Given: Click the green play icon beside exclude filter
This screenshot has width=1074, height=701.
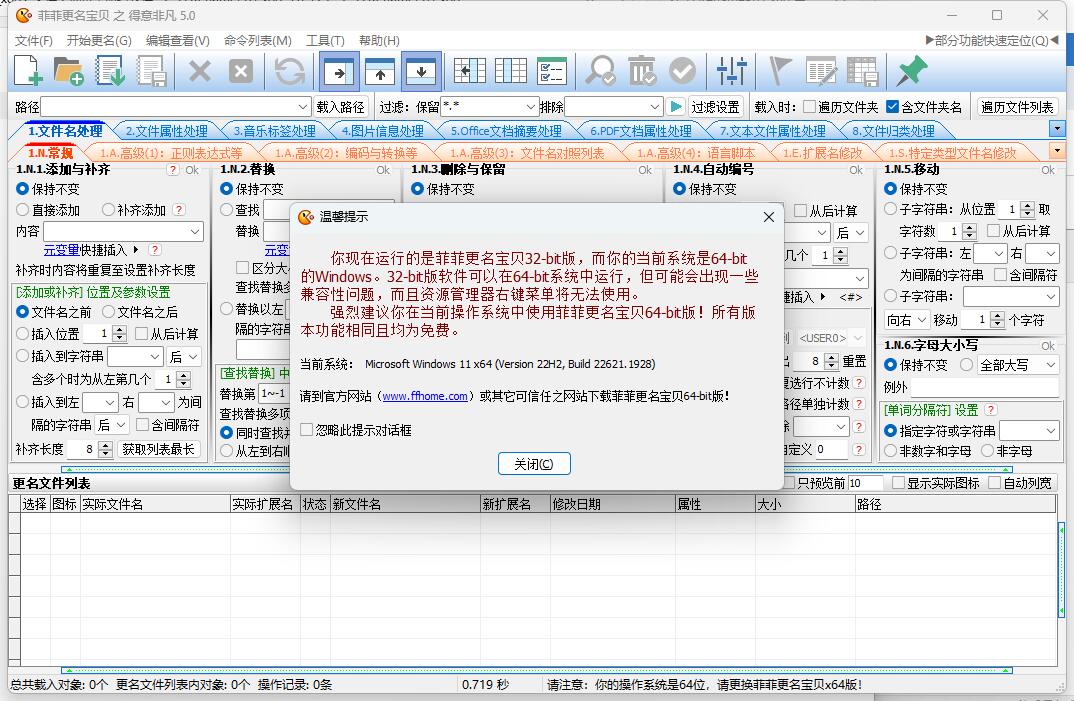Looking at the screenshot, I should tap(676, 107).
